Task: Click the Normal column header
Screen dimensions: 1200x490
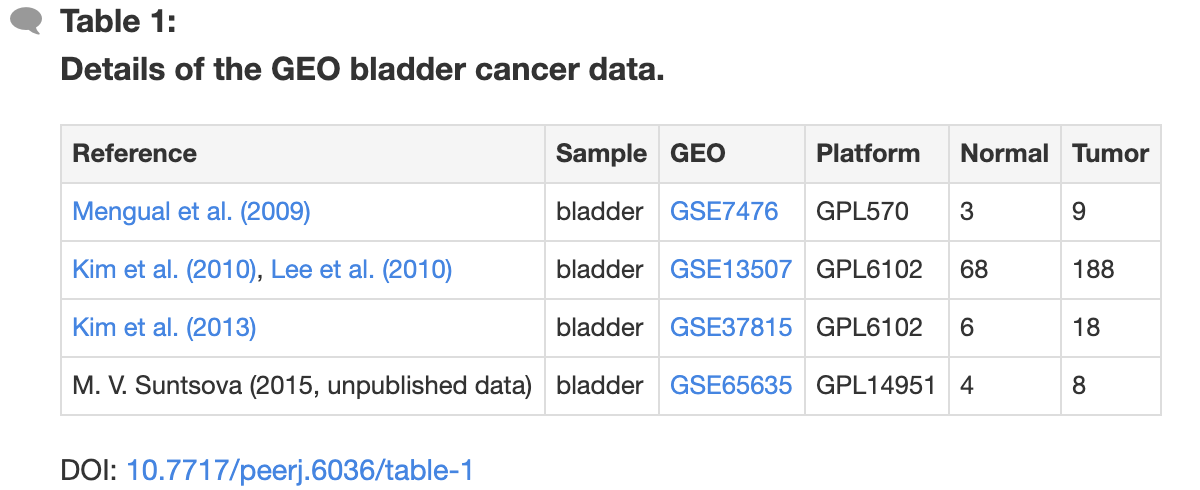Action: click(x=1005, y=154)
